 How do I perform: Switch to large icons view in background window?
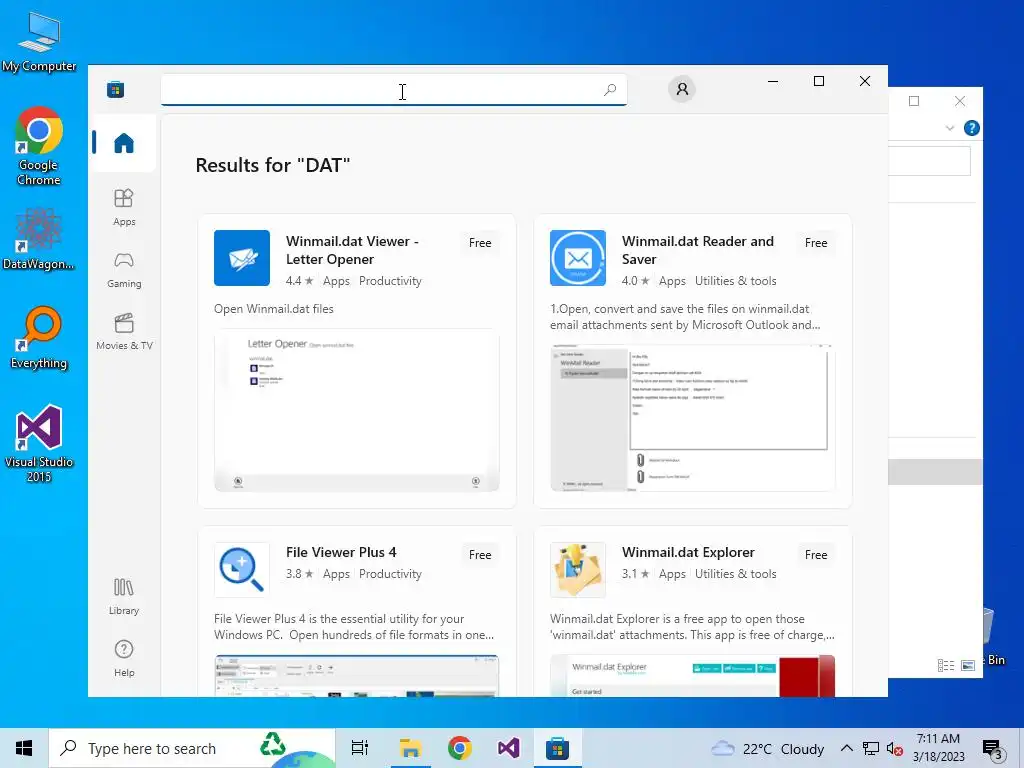pos(968,665)
